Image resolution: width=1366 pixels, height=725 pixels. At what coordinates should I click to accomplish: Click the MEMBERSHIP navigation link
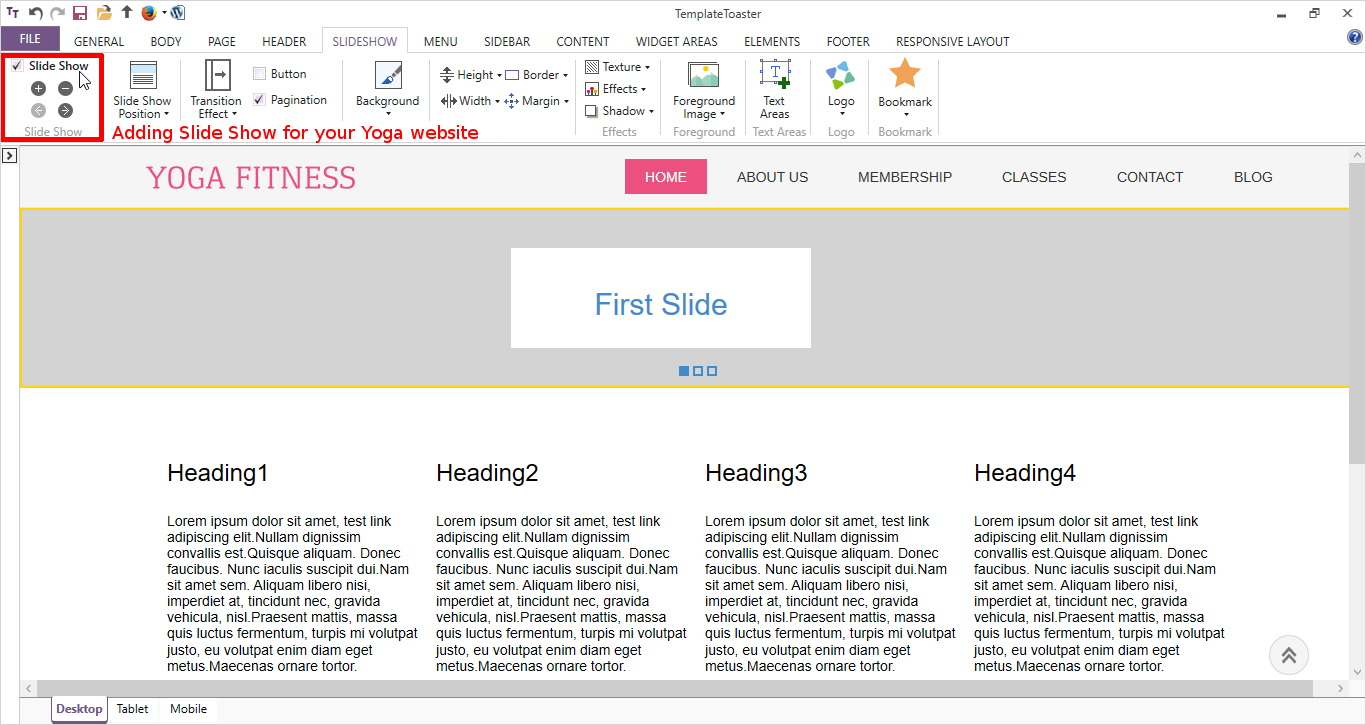(904, 177)
